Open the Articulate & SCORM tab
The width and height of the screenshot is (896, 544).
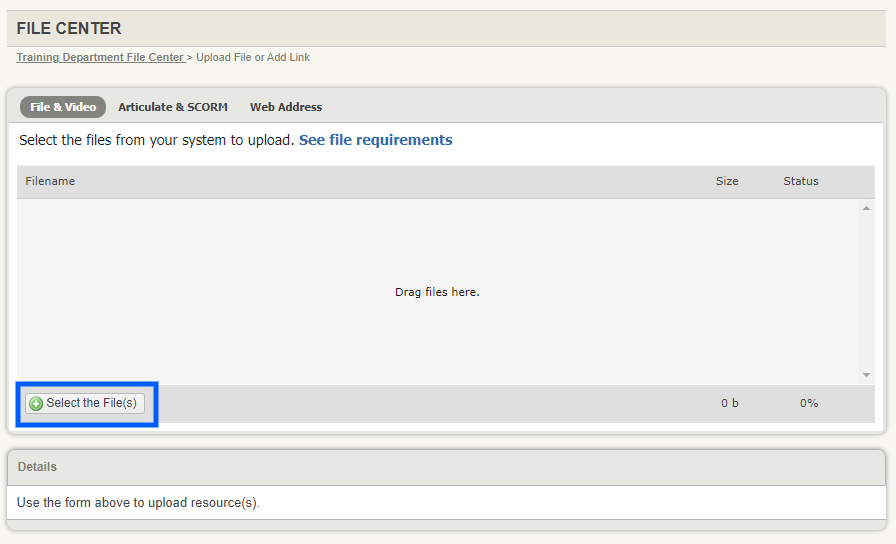click(173, 107)
